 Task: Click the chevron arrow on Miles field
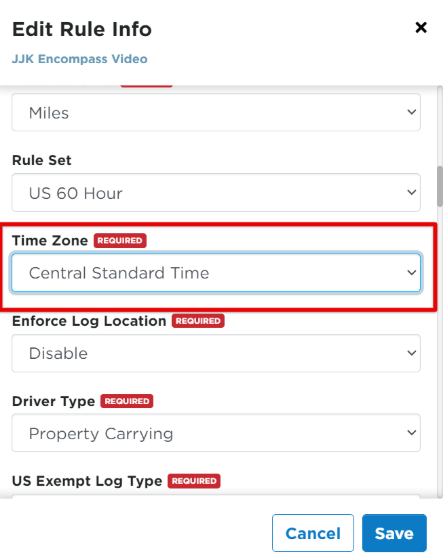click(x=411, y=112)
